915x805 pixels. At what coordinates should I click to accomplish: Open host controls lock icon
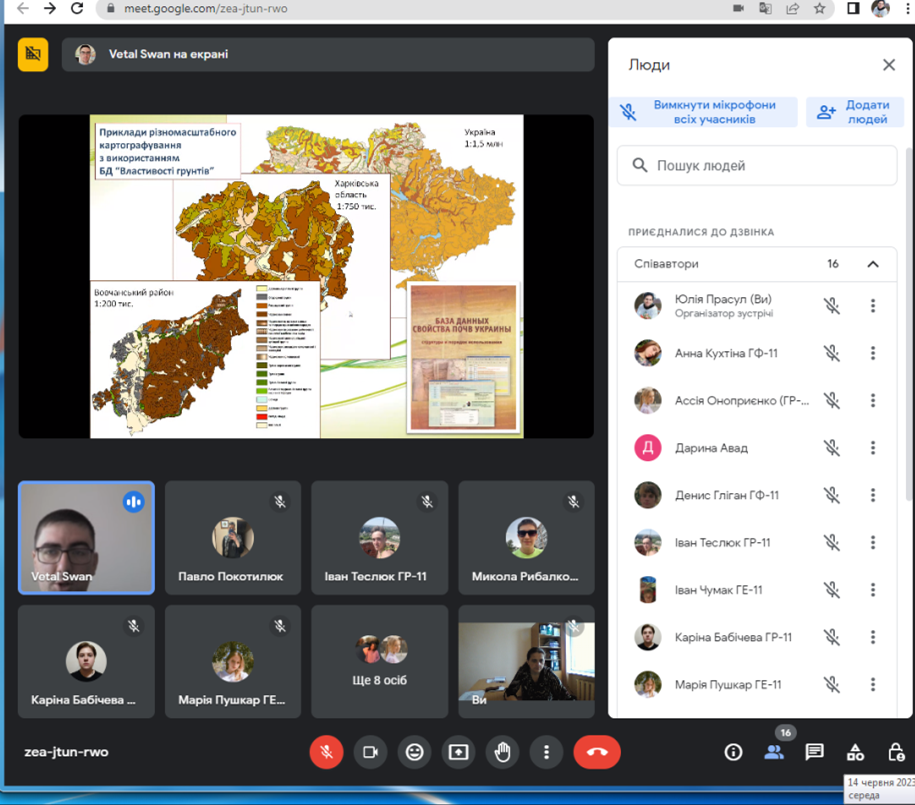pyautogui.click(x=896, y=752)
